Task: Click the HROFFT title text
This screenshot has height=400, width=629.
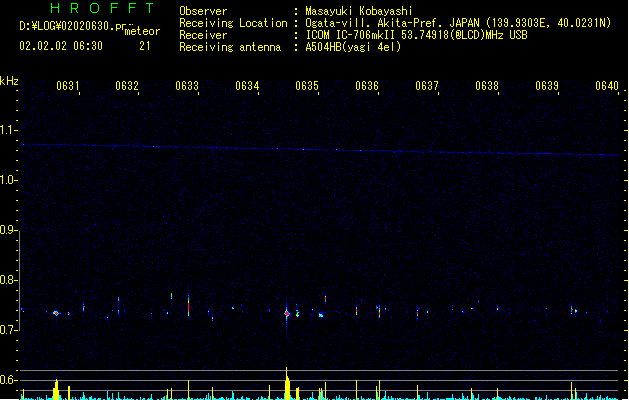Action: click(102, 8)
